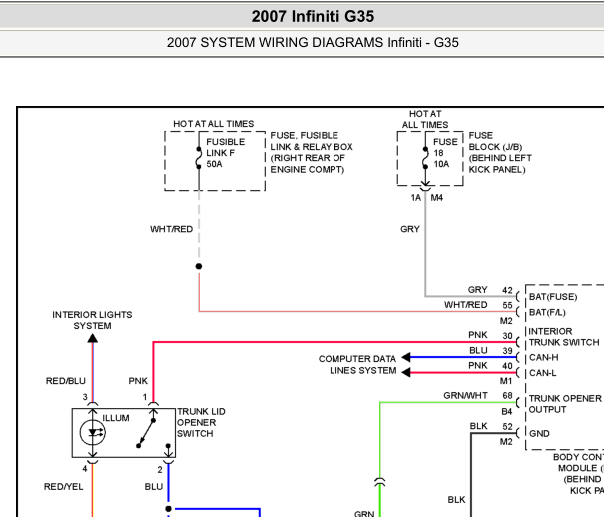This screenshot has height=517, width=604.
Task: Click the 'GRY' label beside vertical gray wire
Action: [409, 229]
